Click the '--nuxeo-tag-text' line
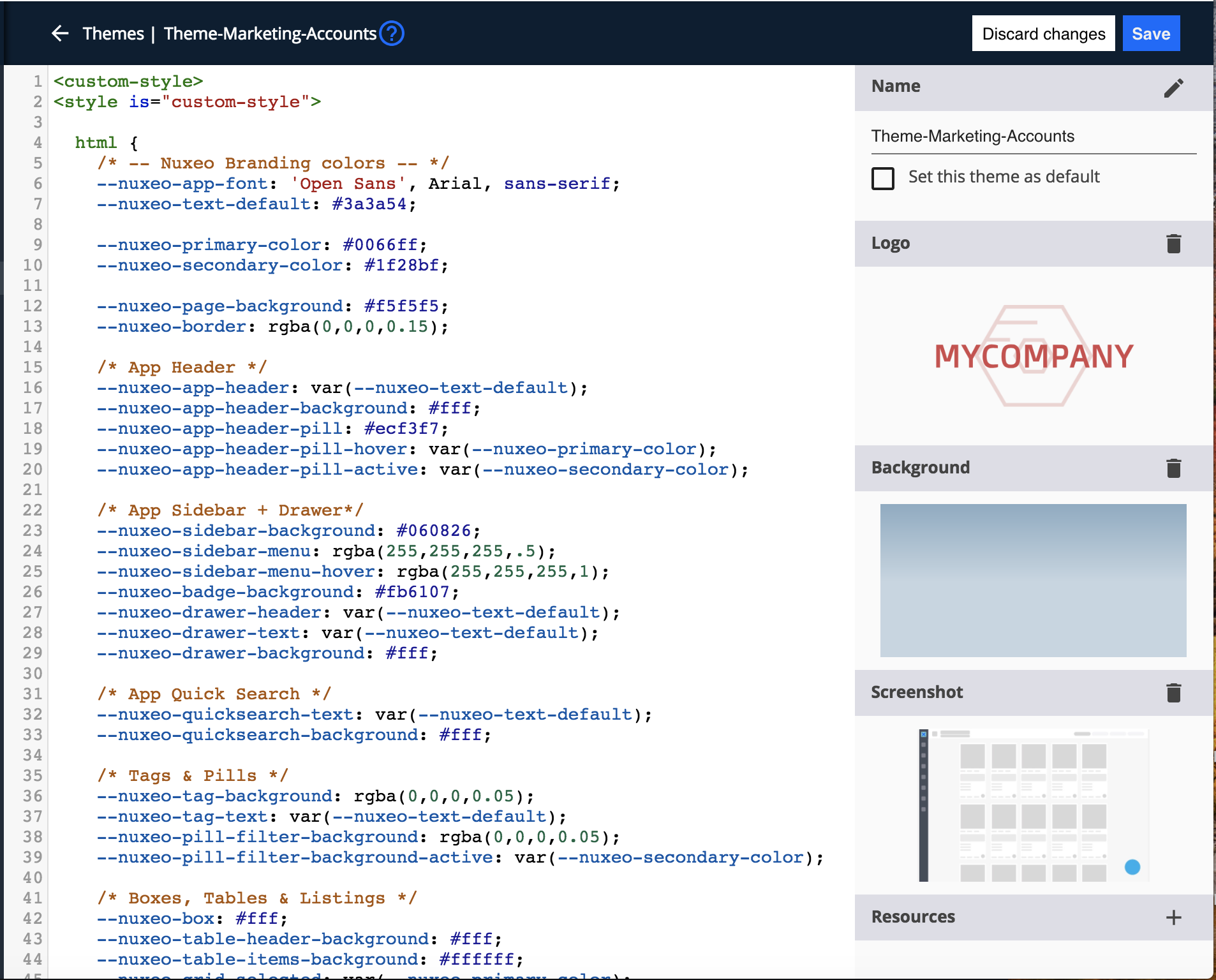The image size is (1216, 980). click(332, 817)
